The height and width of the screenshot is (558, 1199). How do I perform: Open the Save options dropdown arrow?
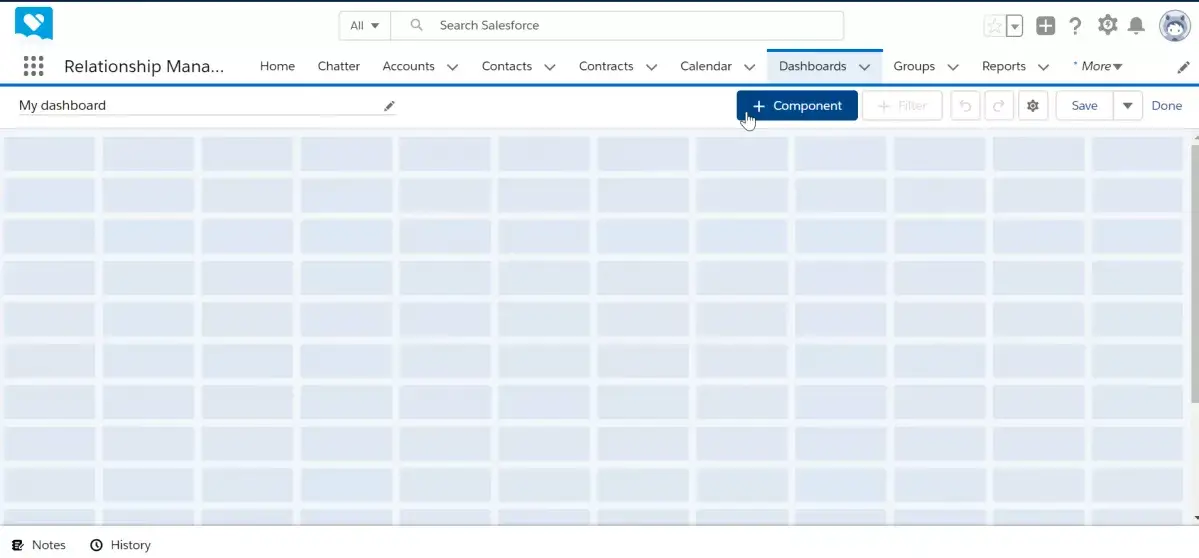[1128, 106]
